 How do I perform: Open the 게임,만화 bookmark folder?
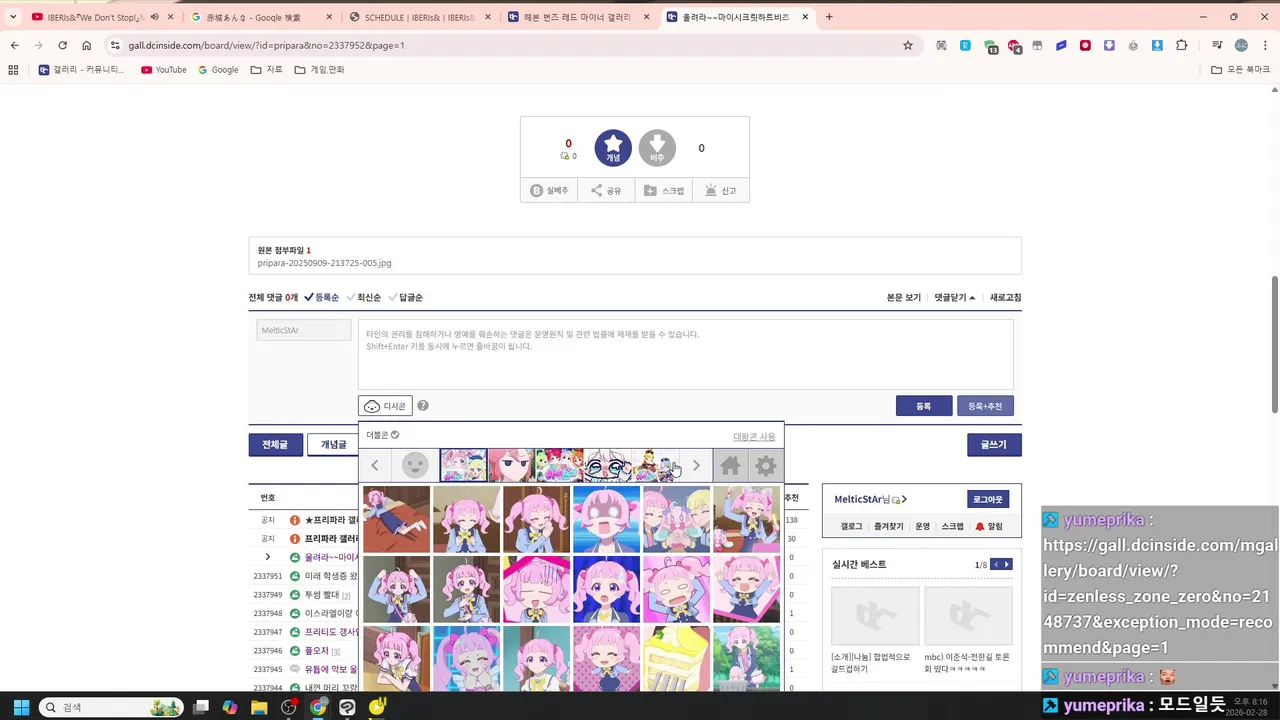click(319, 70)
